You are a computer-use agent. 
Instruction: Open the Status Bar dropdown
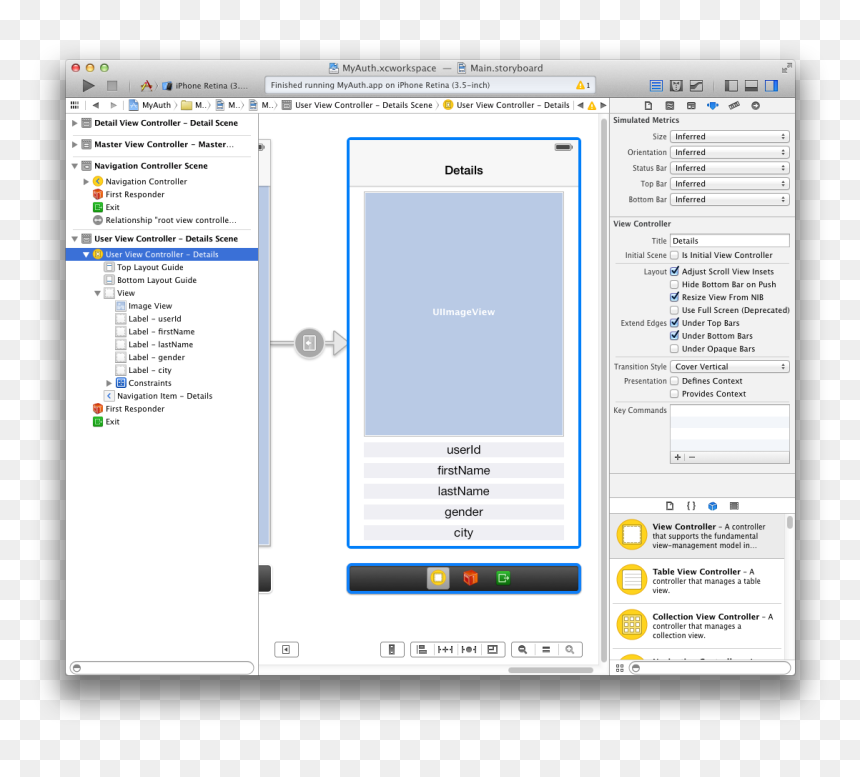(729, 168)
